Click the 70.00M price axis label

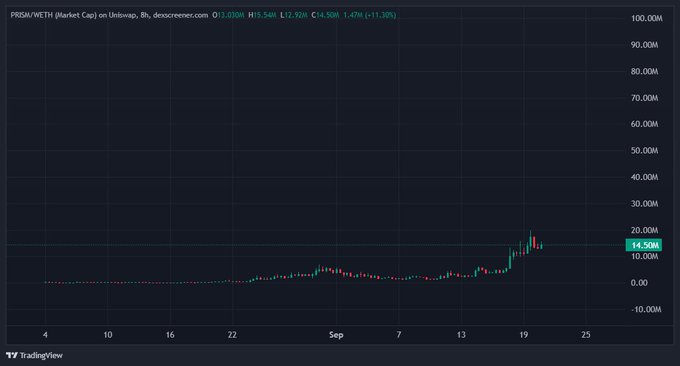(x=644, y=98)
